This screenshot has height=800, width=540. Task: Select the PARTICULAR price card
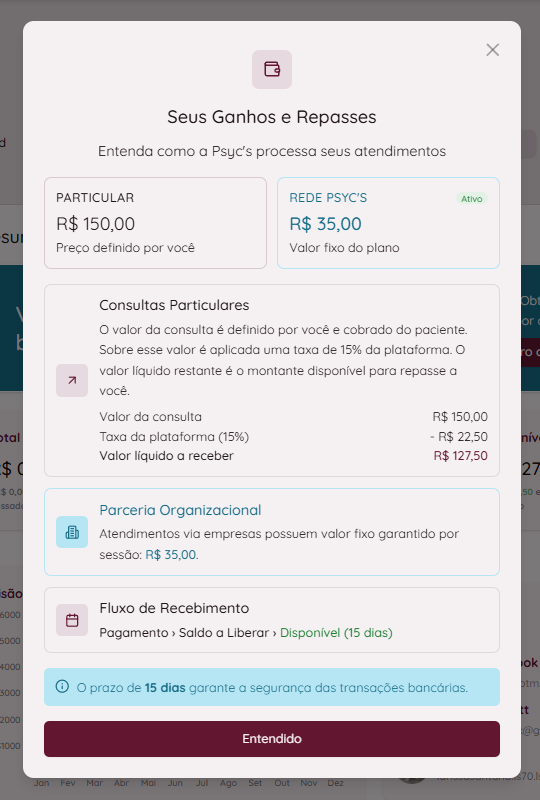[x=156, y=223]
